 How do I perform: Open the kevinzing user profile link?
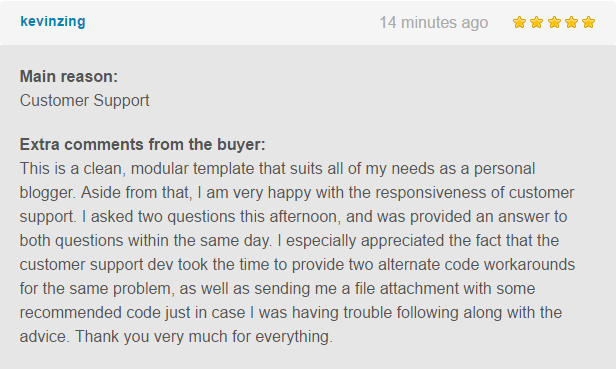(x=53, y=21)
